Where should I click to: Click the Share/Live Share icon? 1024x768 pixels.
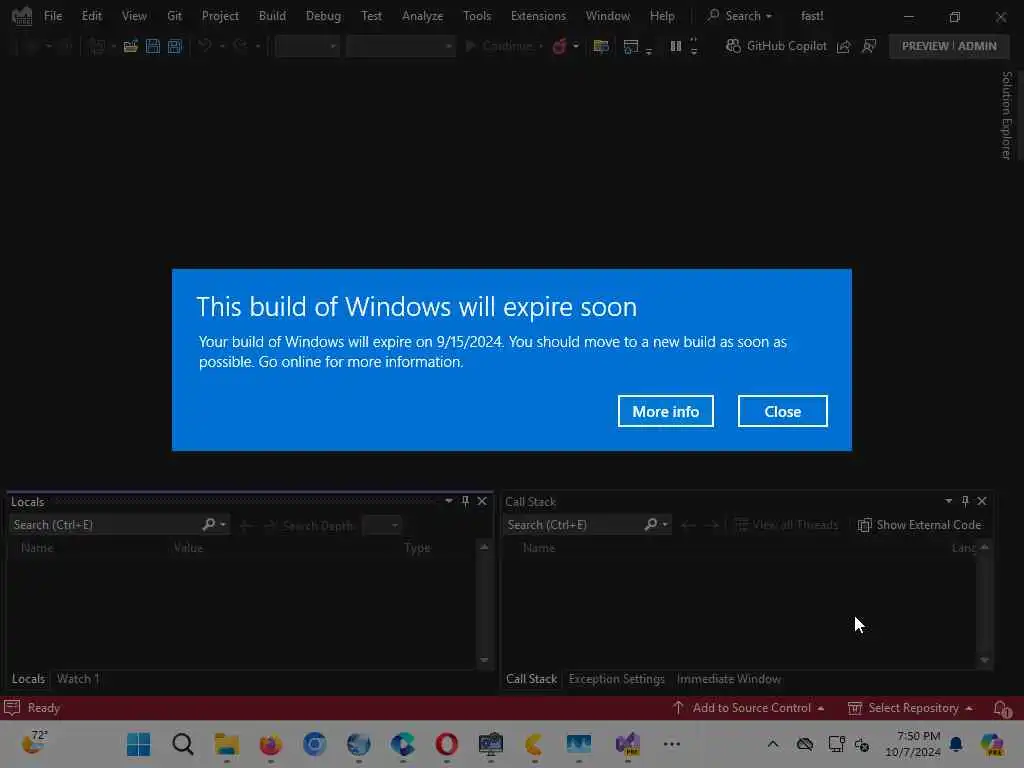(844, 46)
